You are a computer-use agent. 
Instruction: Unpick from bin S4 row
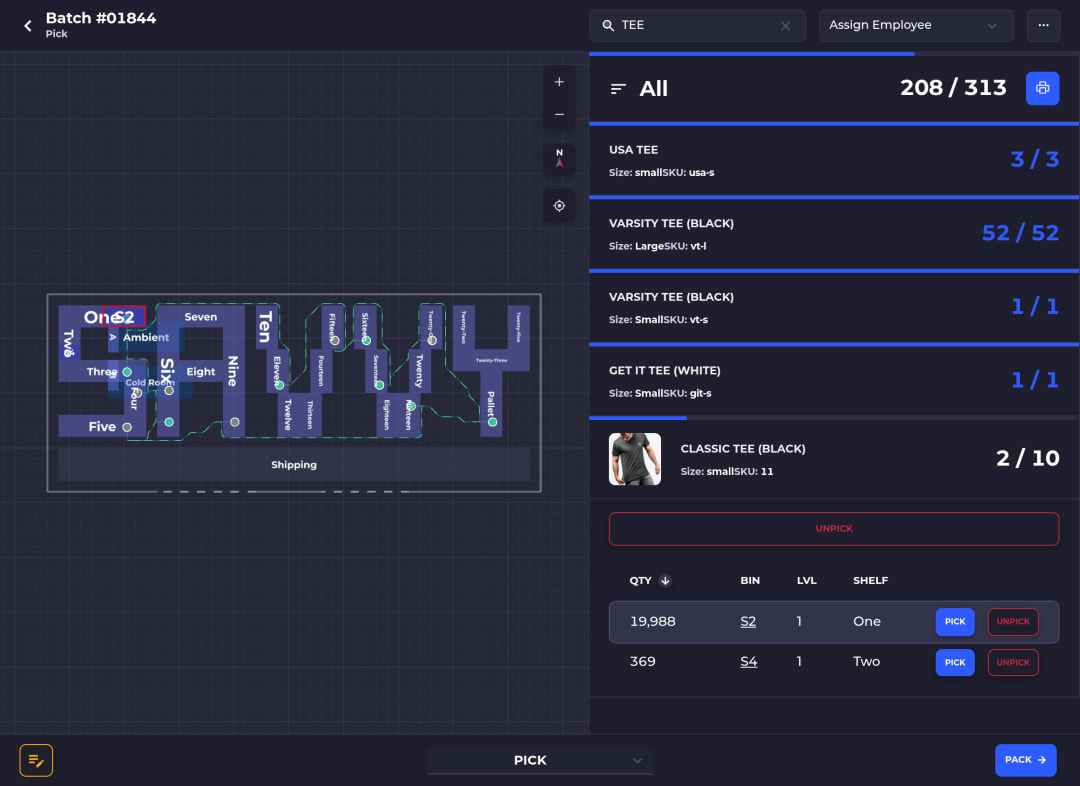[x=1012, y=662]
